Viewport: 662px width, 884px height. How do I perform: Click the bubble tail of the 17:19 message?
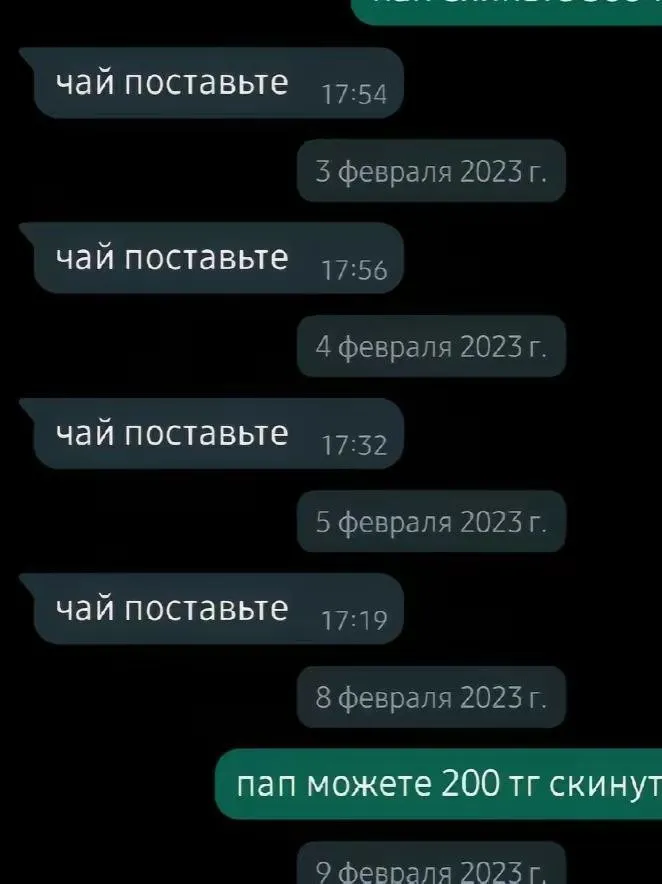coord(28,582)
